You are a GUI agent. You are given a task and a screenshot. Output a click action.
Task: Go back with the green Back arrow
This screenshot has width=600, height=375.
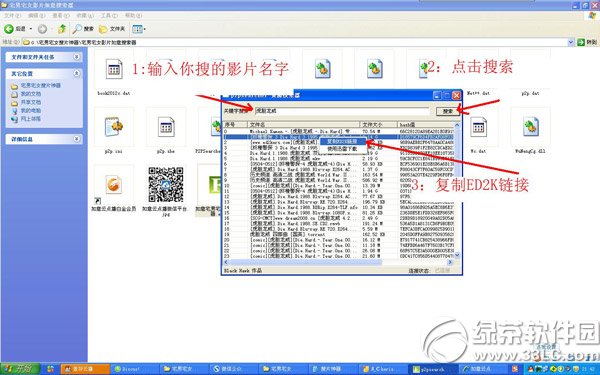[x=9, y=29]
